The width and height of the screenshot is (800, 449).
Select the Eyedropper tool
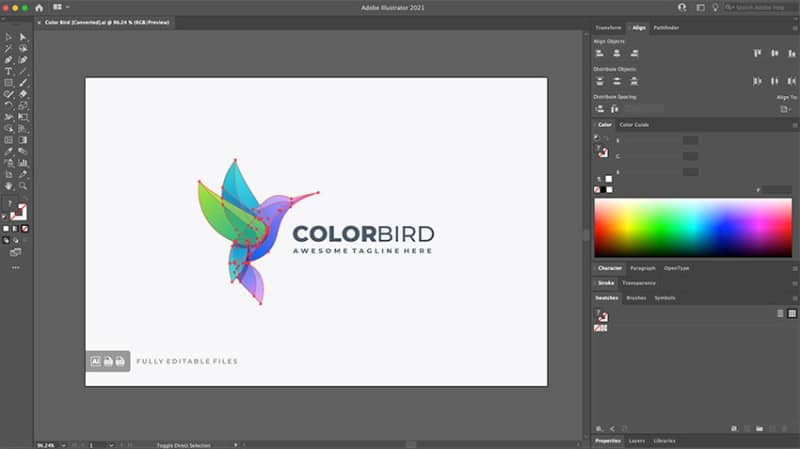tap(8, 152)
